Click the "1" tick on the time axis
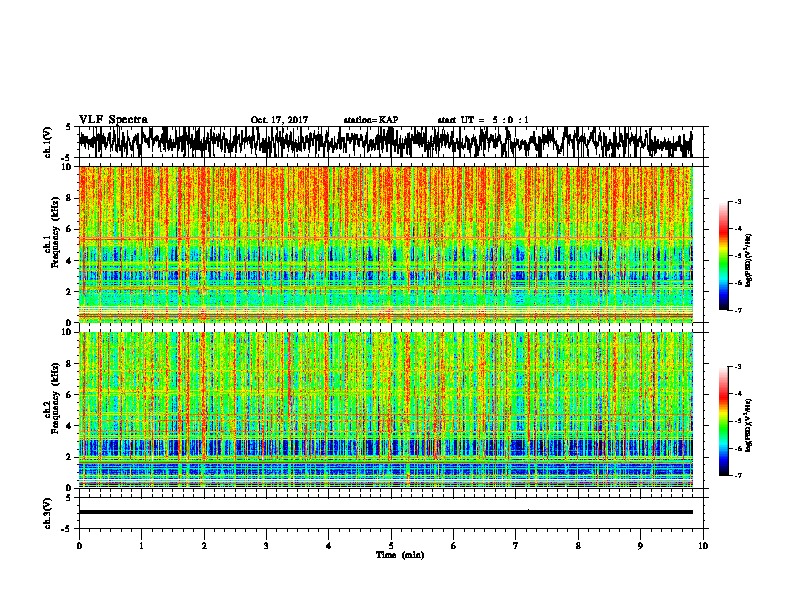Image resolution: width=792 pixels, height=612 pixels. click(x=141, y=546)
